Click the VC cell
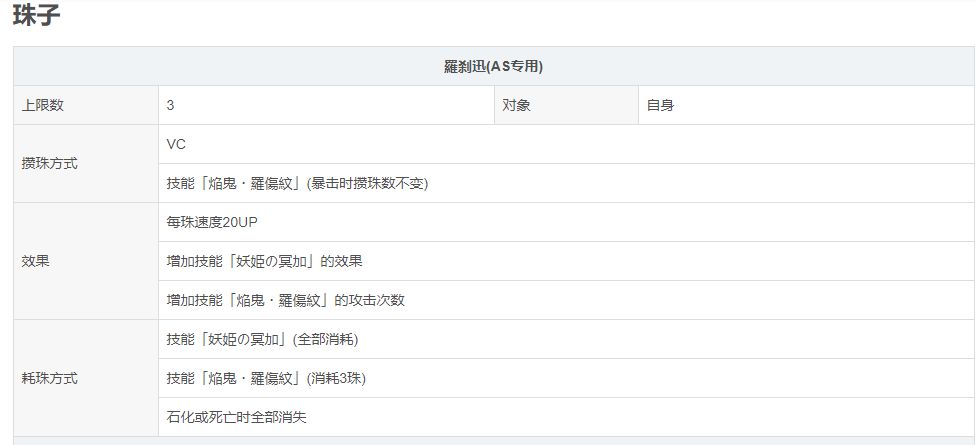The width and height of the screenshot is (976, 445). (176, 144)
